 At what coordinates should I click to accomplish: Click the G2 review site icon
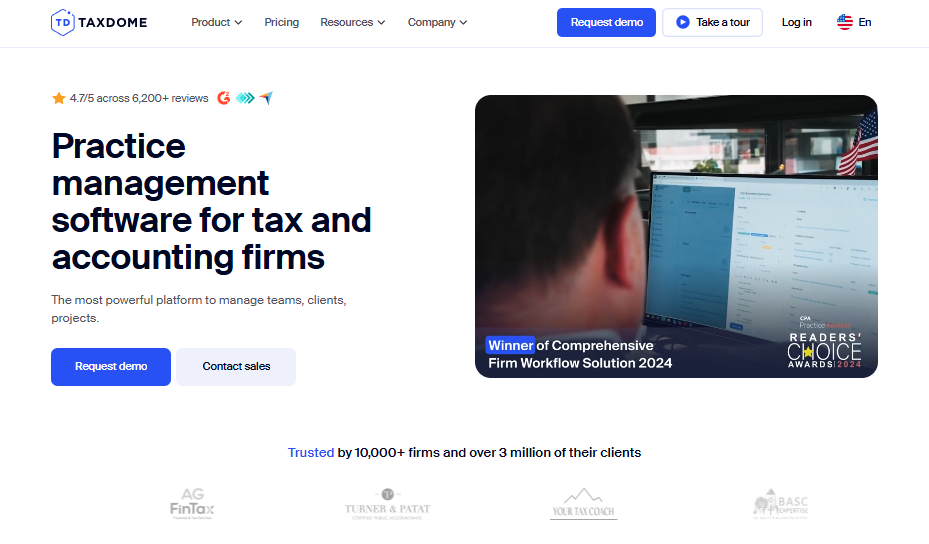pyautogui.click(x=224, y=98)
